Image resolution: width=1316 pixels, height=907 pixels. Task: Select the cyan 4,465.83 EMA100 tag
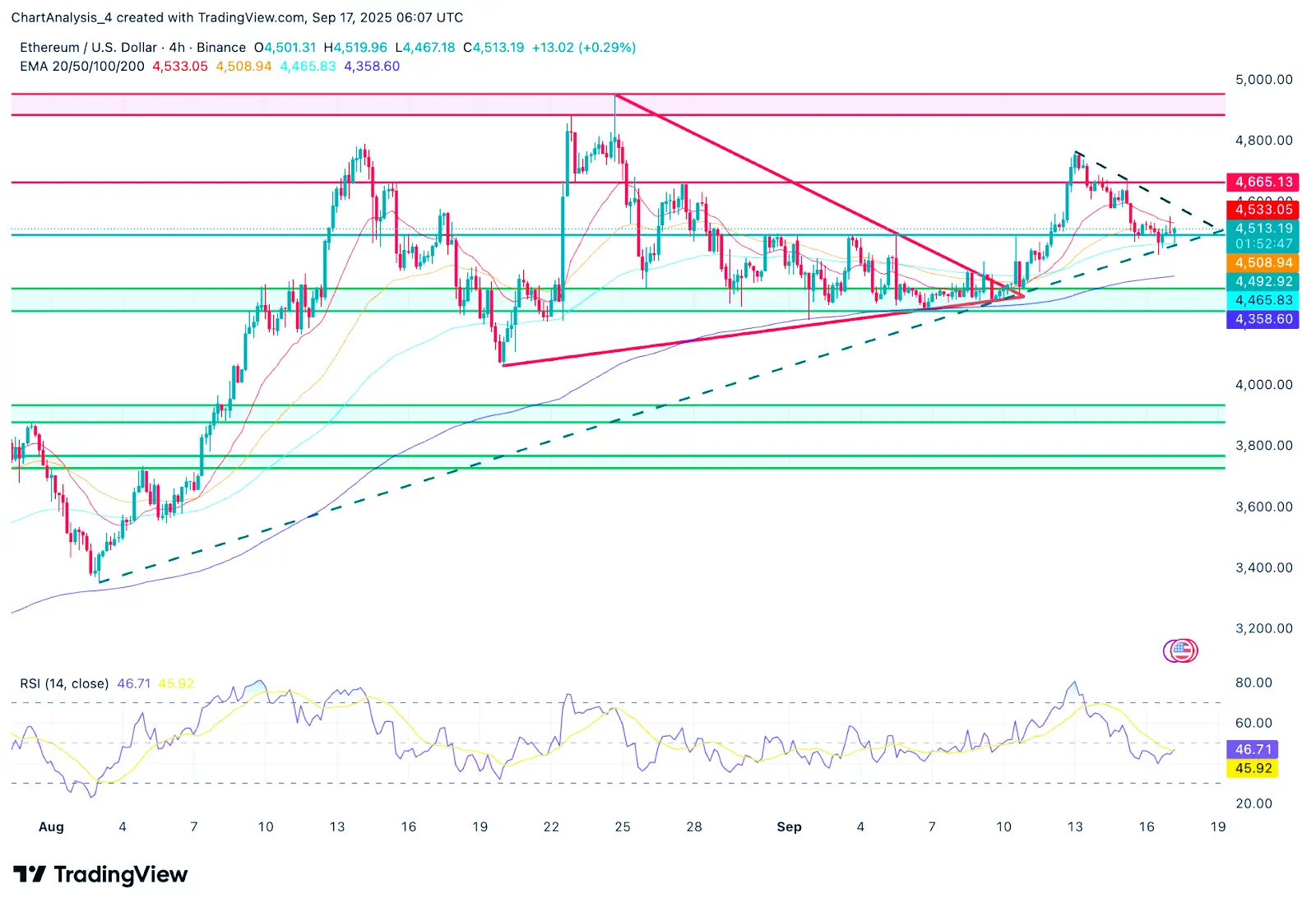[1263, 300]
